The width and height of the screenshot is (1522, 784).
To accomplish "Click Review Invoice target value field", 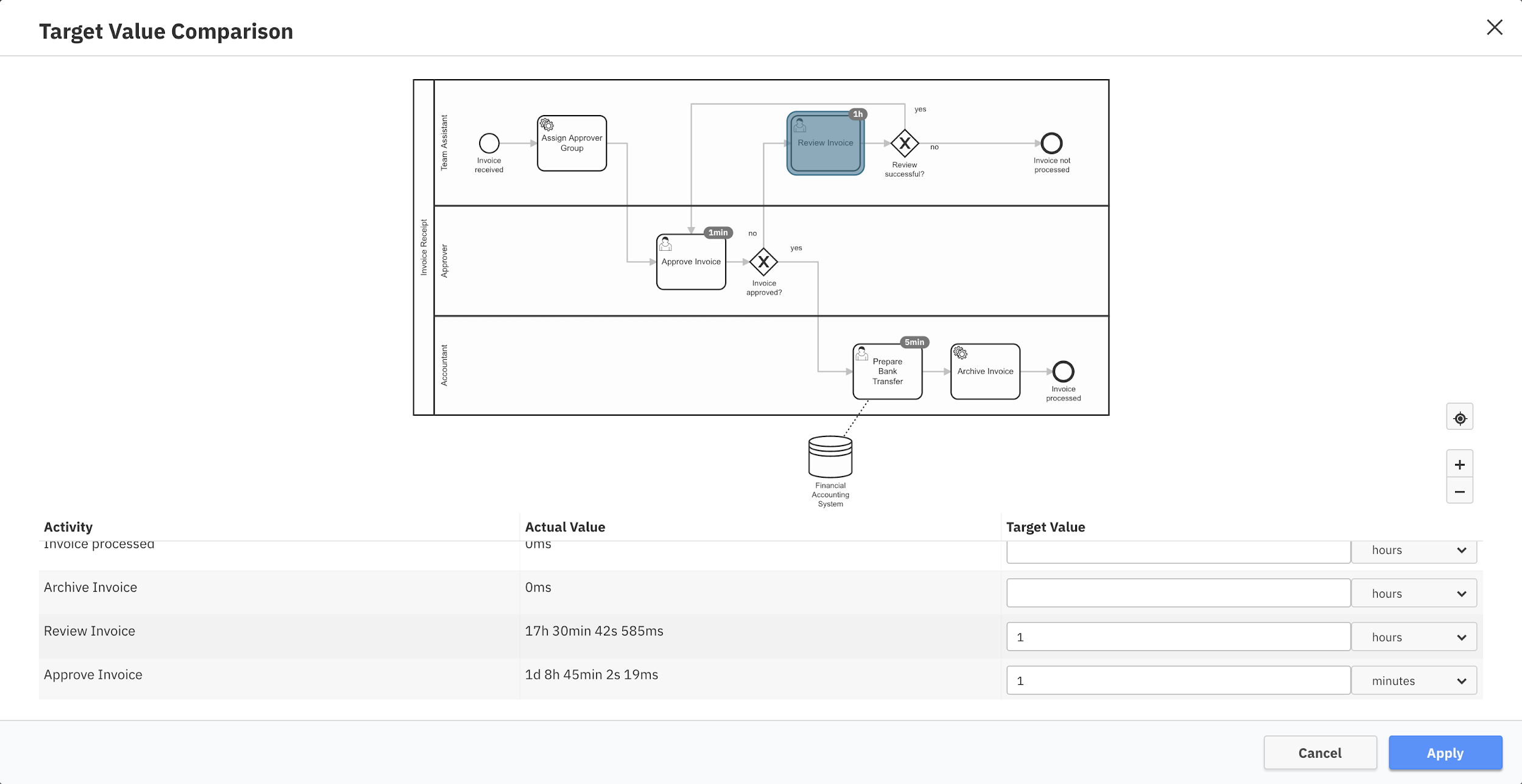I will point(1177,637).
